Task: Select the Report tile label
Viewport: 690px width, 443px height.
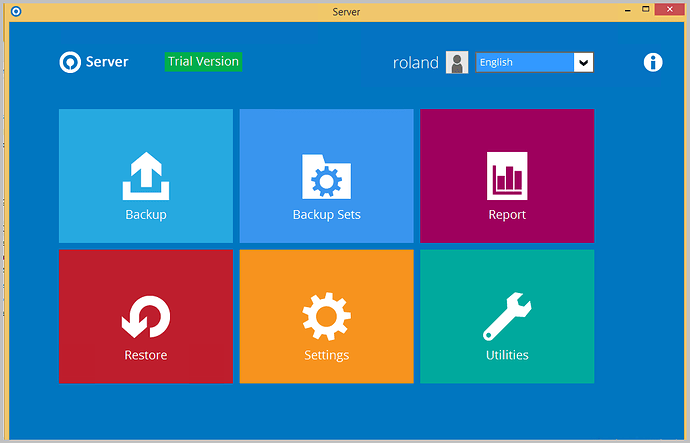Action: [506, 215]
